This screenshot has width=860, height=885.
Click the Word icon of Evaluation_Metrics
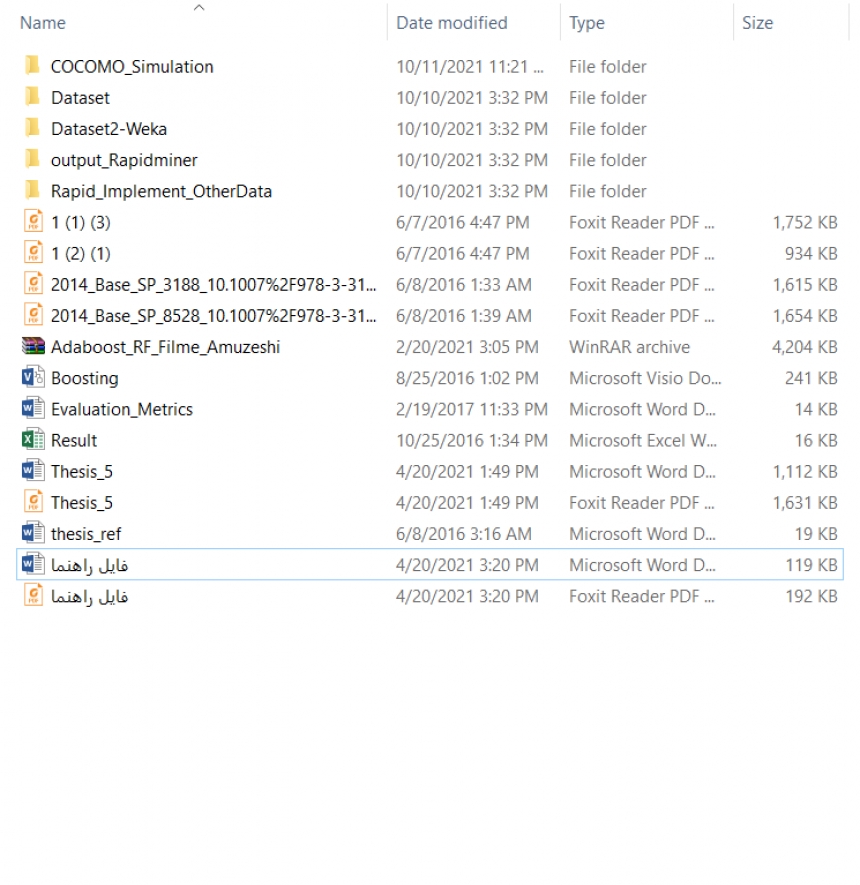[x=33, y=408]
